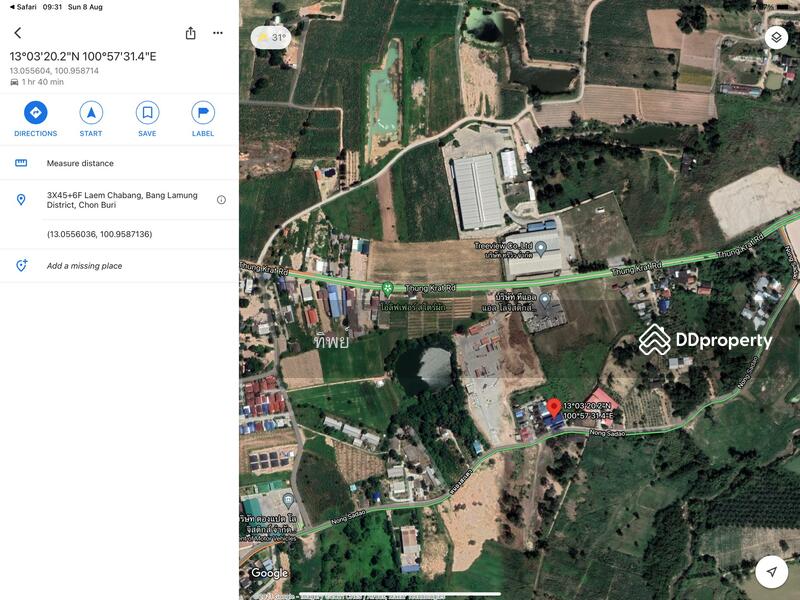Open the three-dot more options menu

point(218,33)
